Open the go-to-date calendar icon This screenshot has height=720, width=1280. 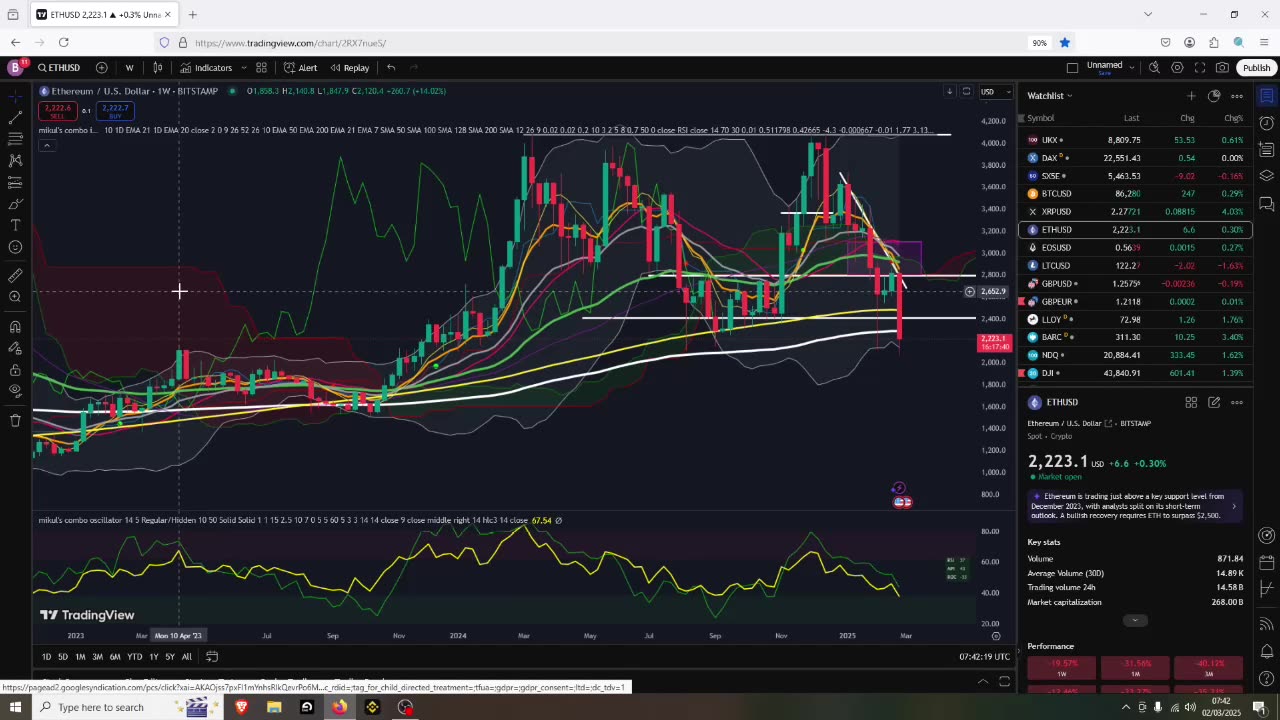point(212,657)
